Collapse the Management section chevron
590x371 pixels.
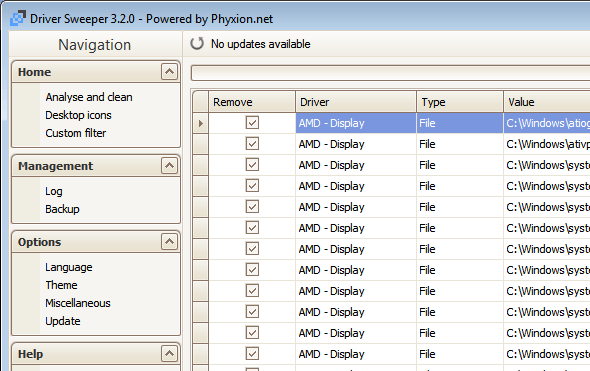(x=169, y=166)
